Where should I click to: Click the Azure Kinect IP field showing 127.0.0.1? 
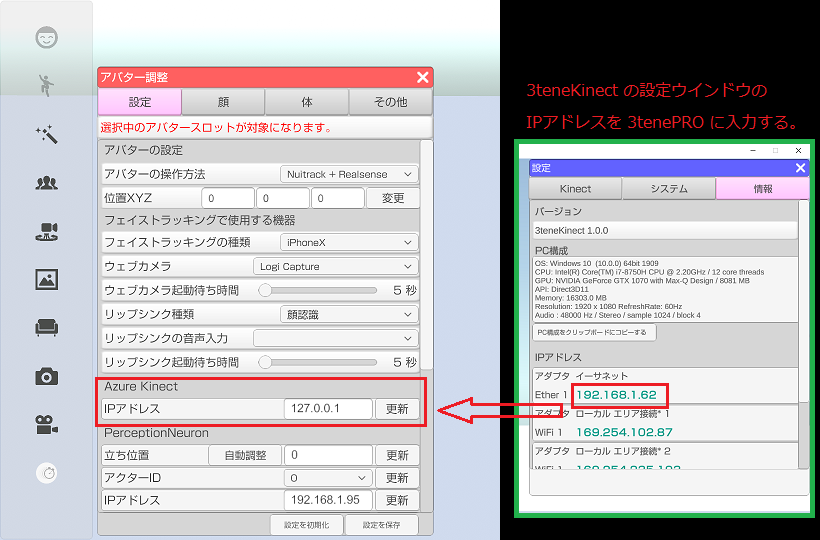point(328,409)
